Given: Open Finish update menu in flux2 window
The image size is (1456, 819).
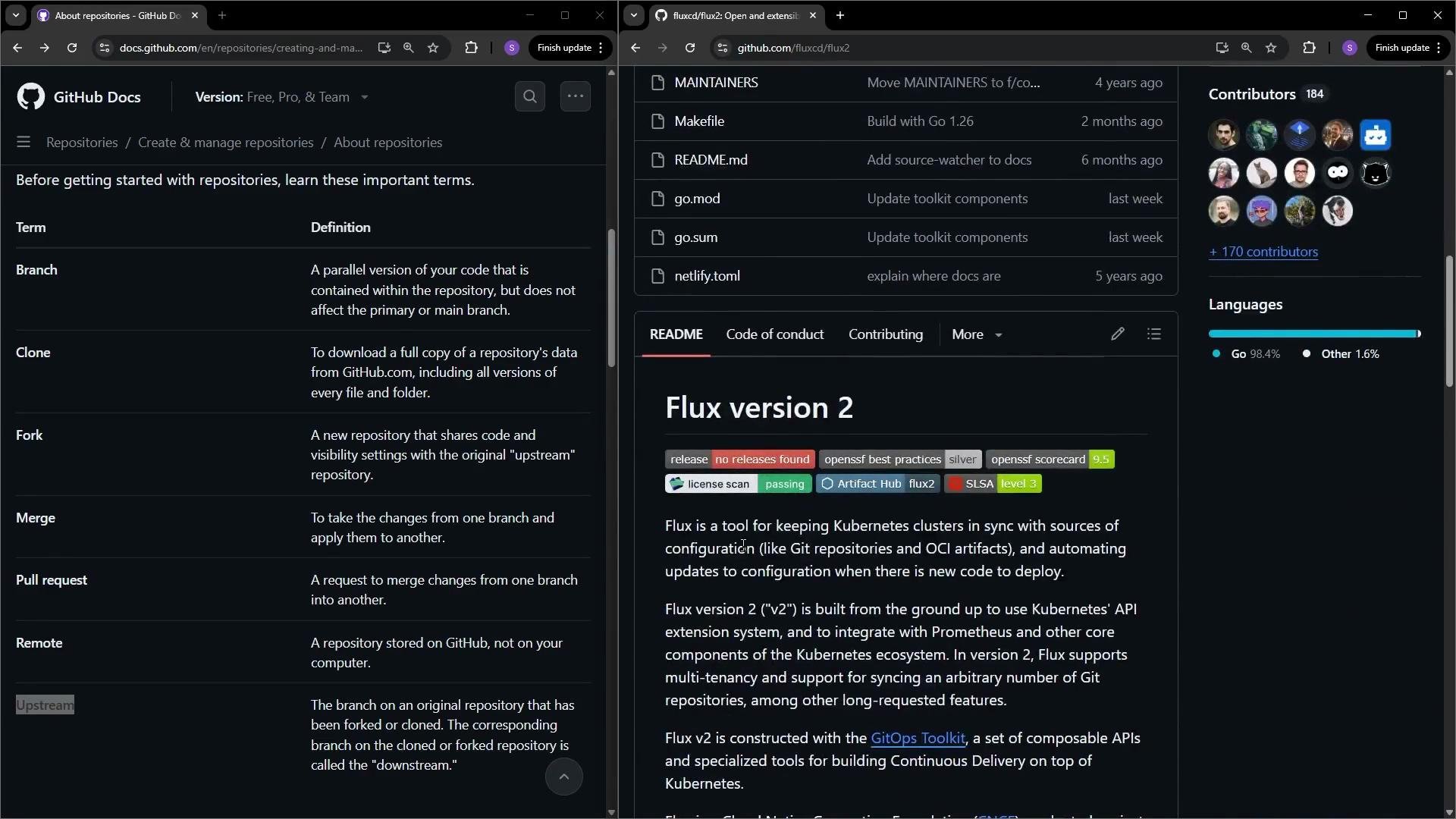Looking at the screenshot, I should tap(1408, 48).
